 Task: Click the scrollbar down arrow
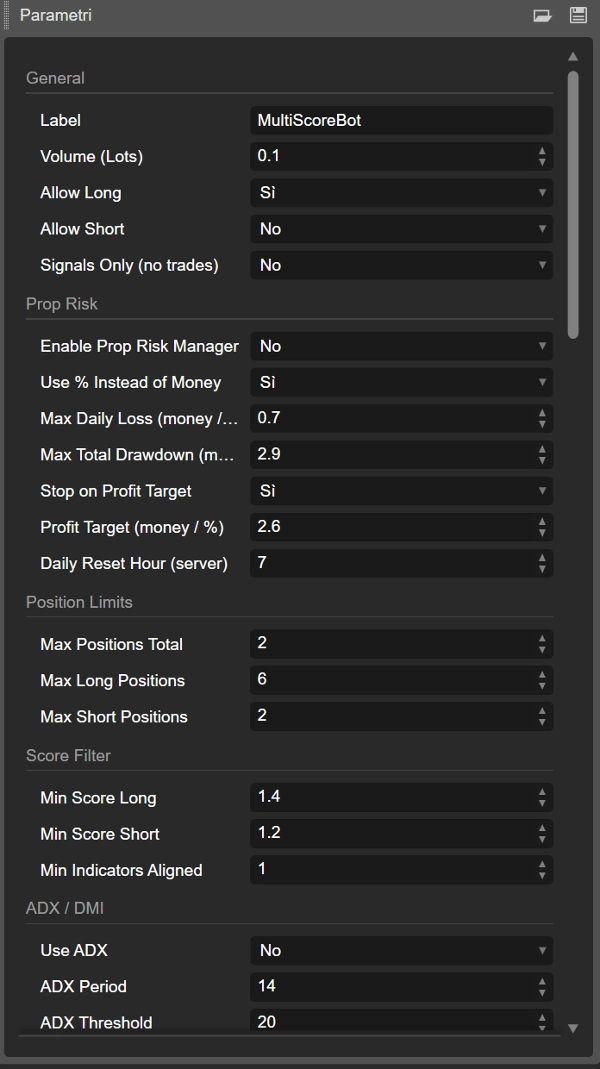573,1026
